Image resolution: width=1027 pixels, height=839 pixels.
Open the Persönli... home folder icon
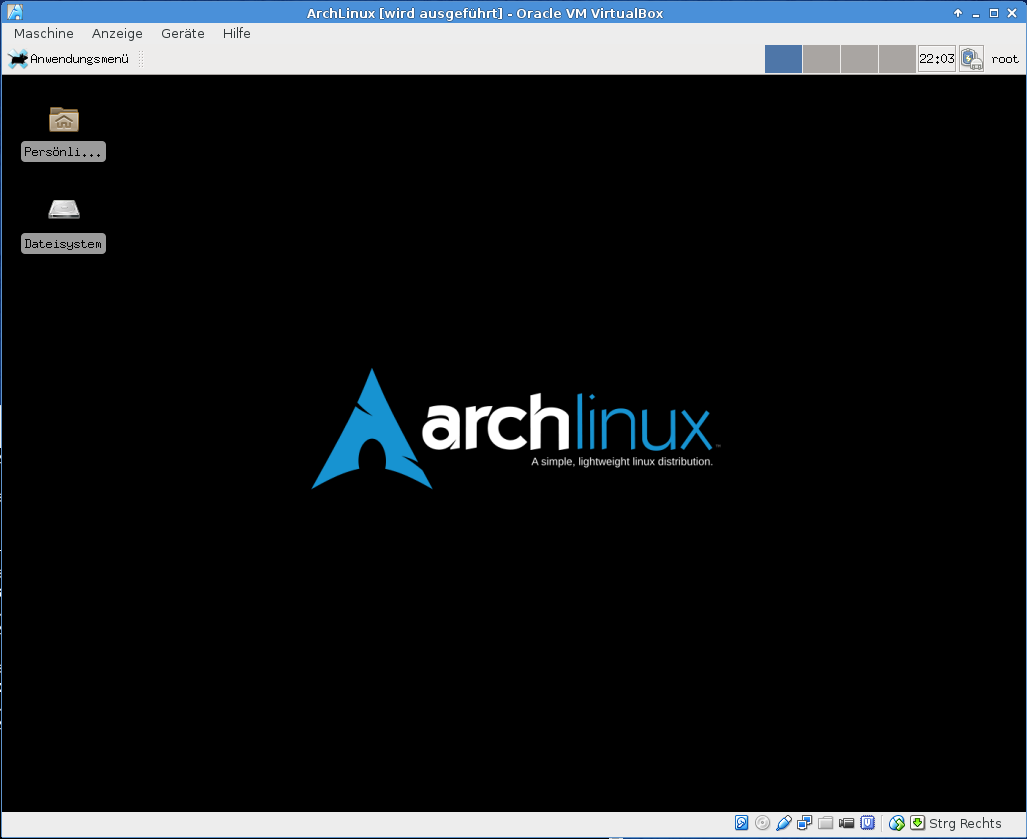point(64,120)
